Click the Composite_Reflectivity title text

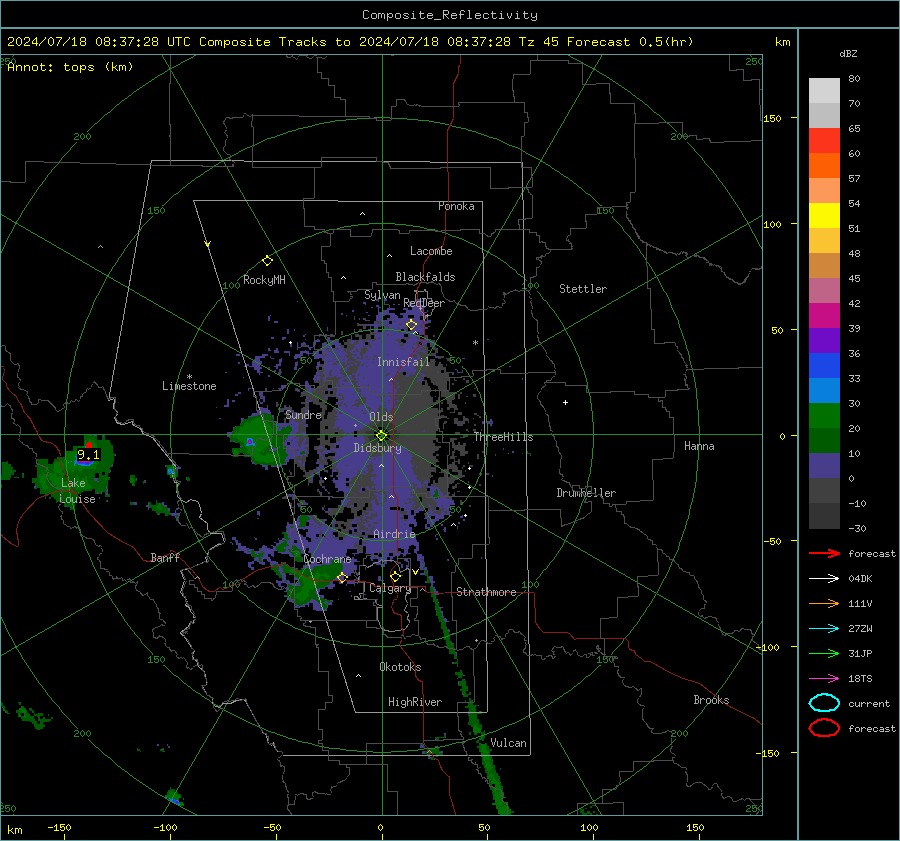pos(450,15)
